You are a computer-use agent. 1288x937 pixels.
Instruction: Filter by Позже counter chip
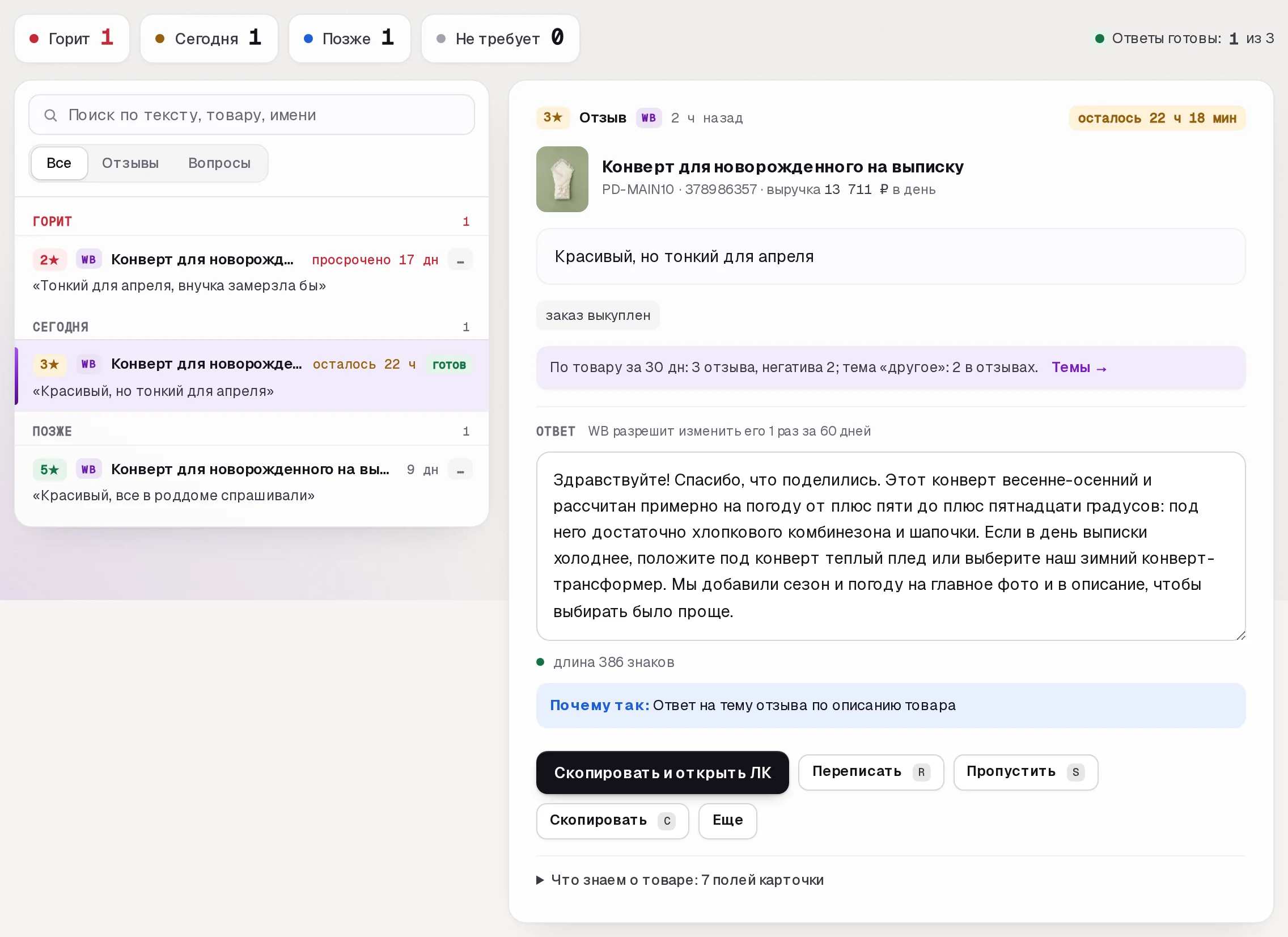pyautogui.click(x=349, y=39)
